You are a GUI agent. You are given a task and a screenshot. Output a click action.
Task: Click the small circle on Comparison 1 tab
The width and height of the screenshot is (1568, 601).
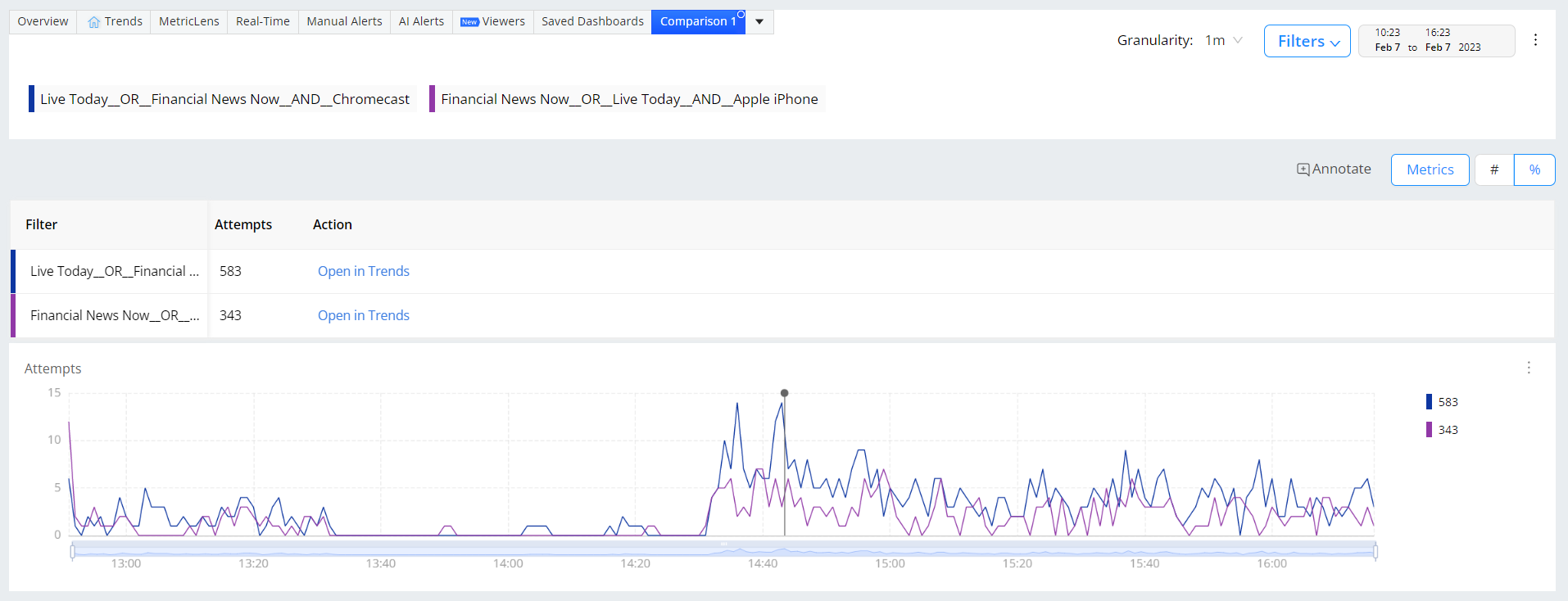(741, 15)
